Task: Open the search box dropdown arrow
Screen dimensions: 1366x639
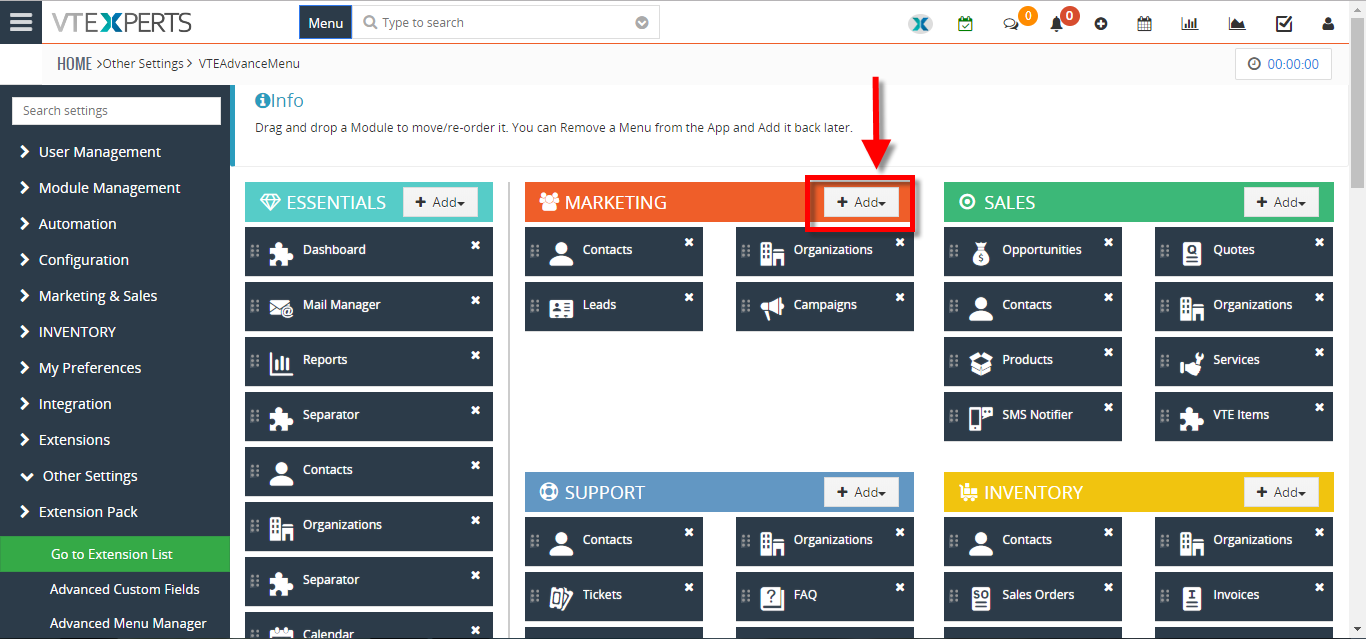Action: coord(642,23)
